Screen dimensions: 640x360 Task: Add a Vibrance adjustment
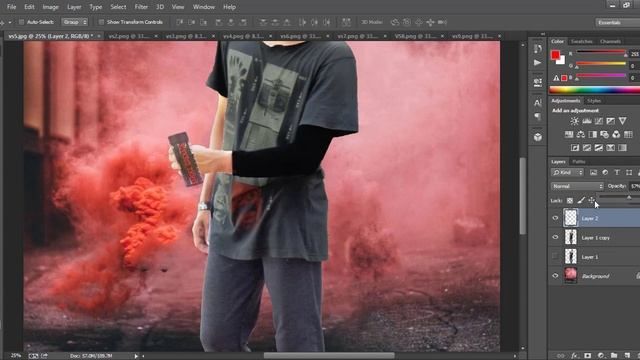622,121
